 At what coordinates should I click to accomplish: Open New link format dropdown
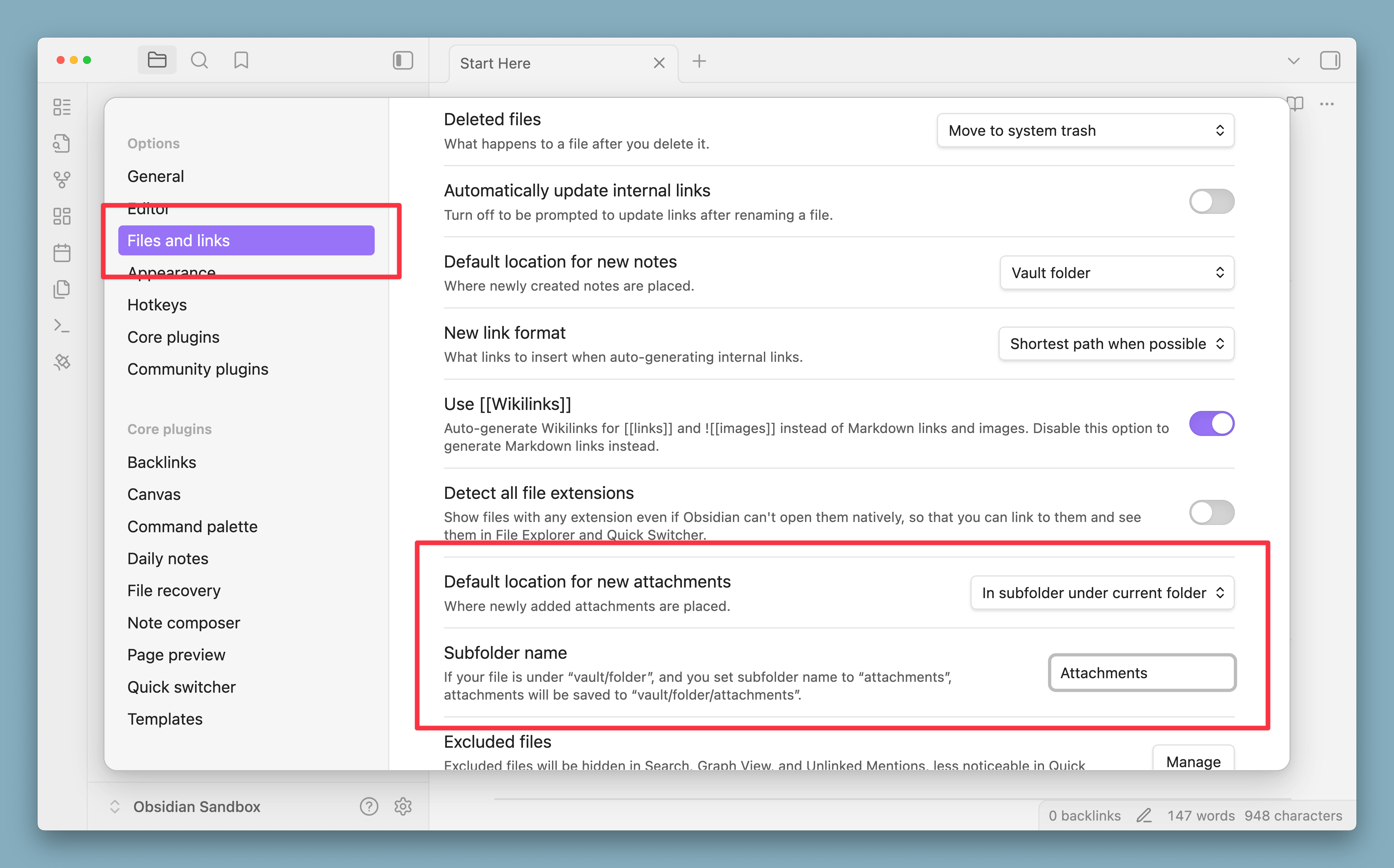(x=1116, y=344)
